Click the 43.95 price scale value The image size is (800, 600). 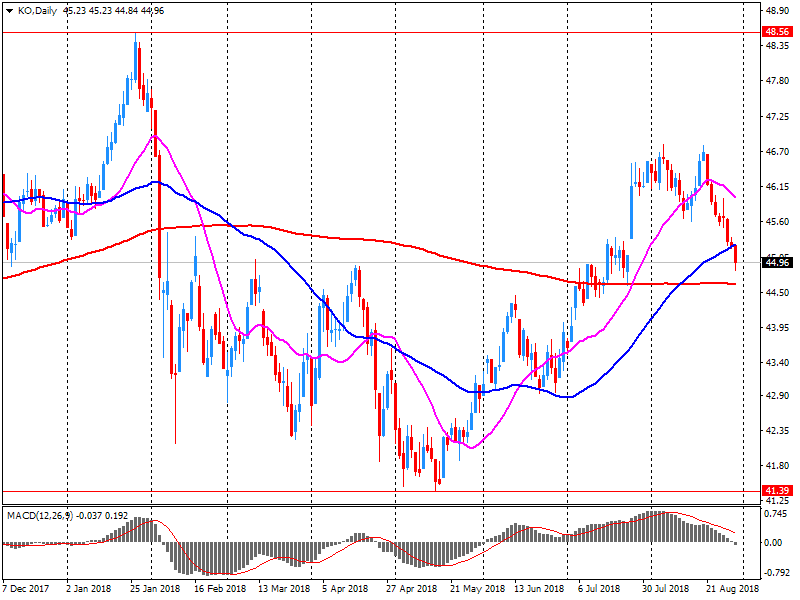tap(777, 328)
